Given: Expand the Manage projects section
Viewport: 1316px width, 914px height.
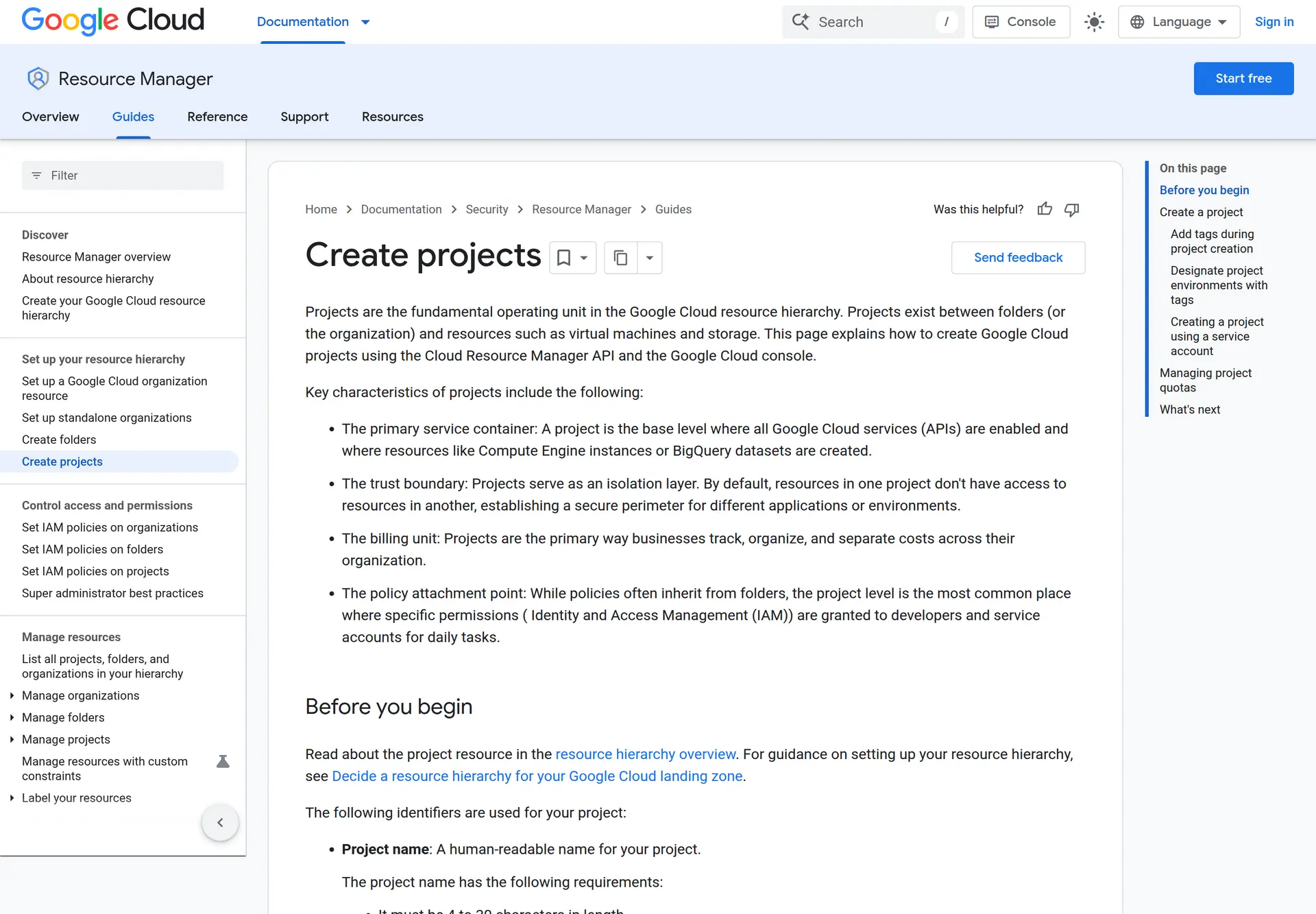Looking at the screenshot, I should 12,739.
